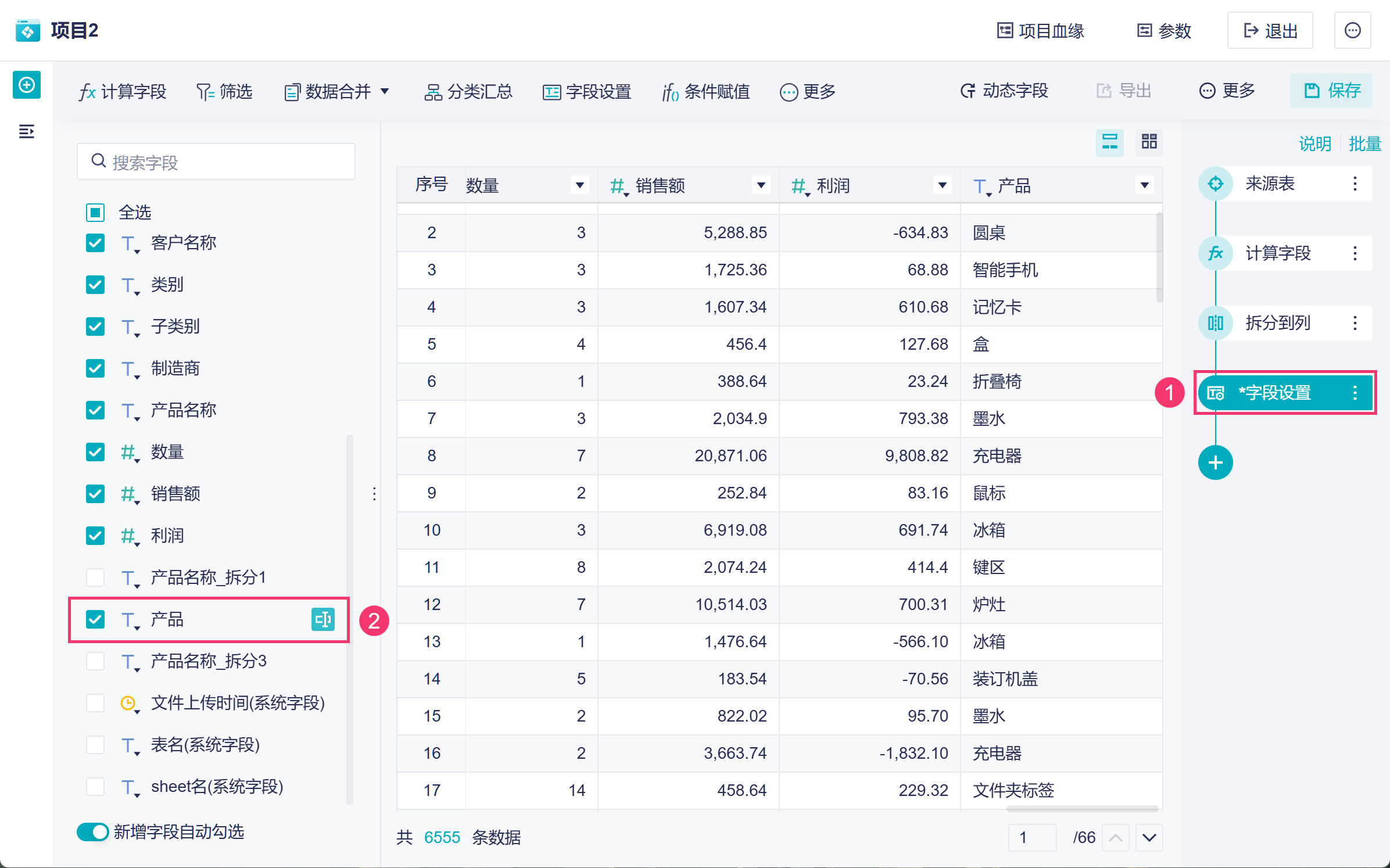Click the rename icon beside 产品 field
Screen dimensions: 1390x868
click(323, 619)
